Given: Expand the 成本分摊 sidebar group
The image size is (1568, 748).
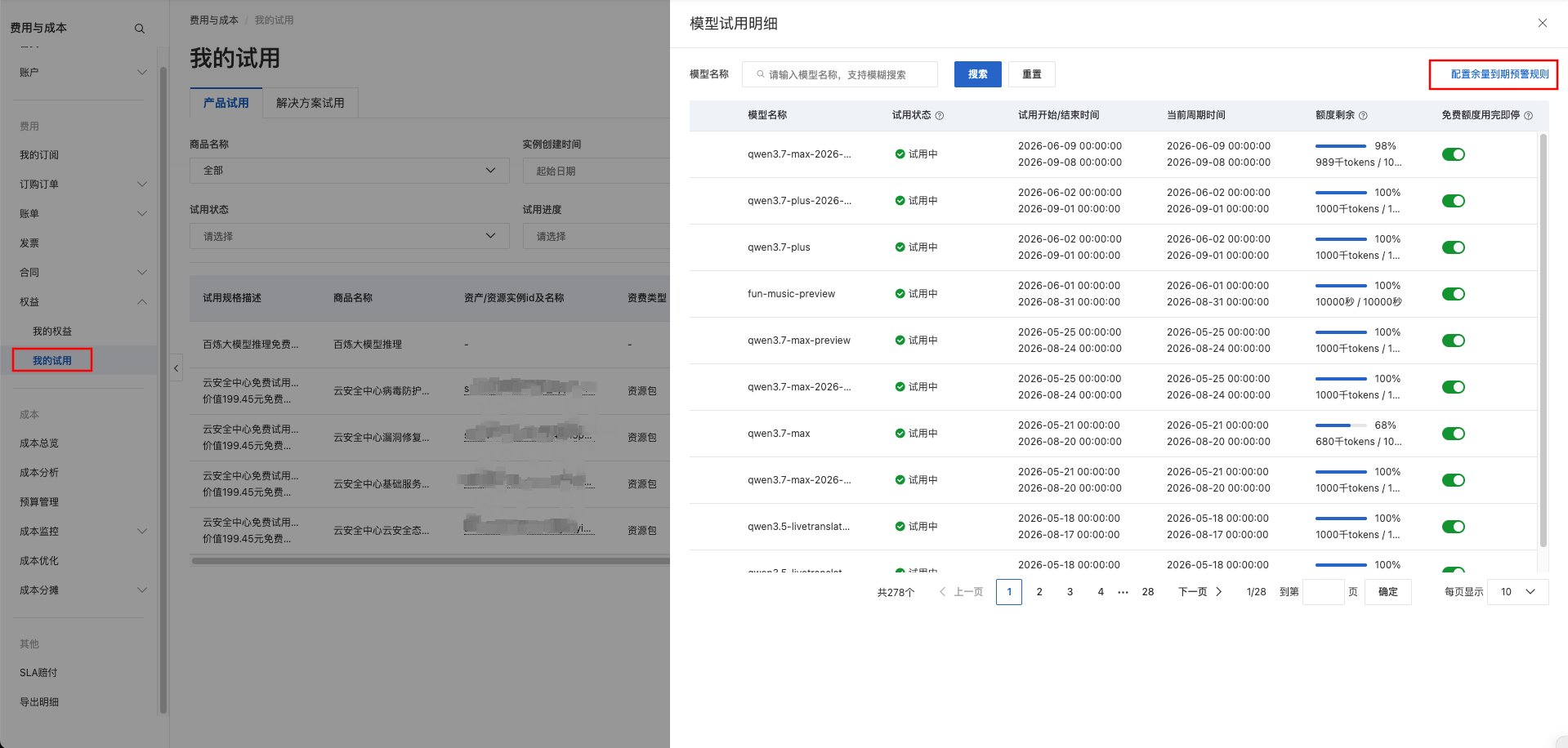Looking at the screenshot, I should 141,590.
